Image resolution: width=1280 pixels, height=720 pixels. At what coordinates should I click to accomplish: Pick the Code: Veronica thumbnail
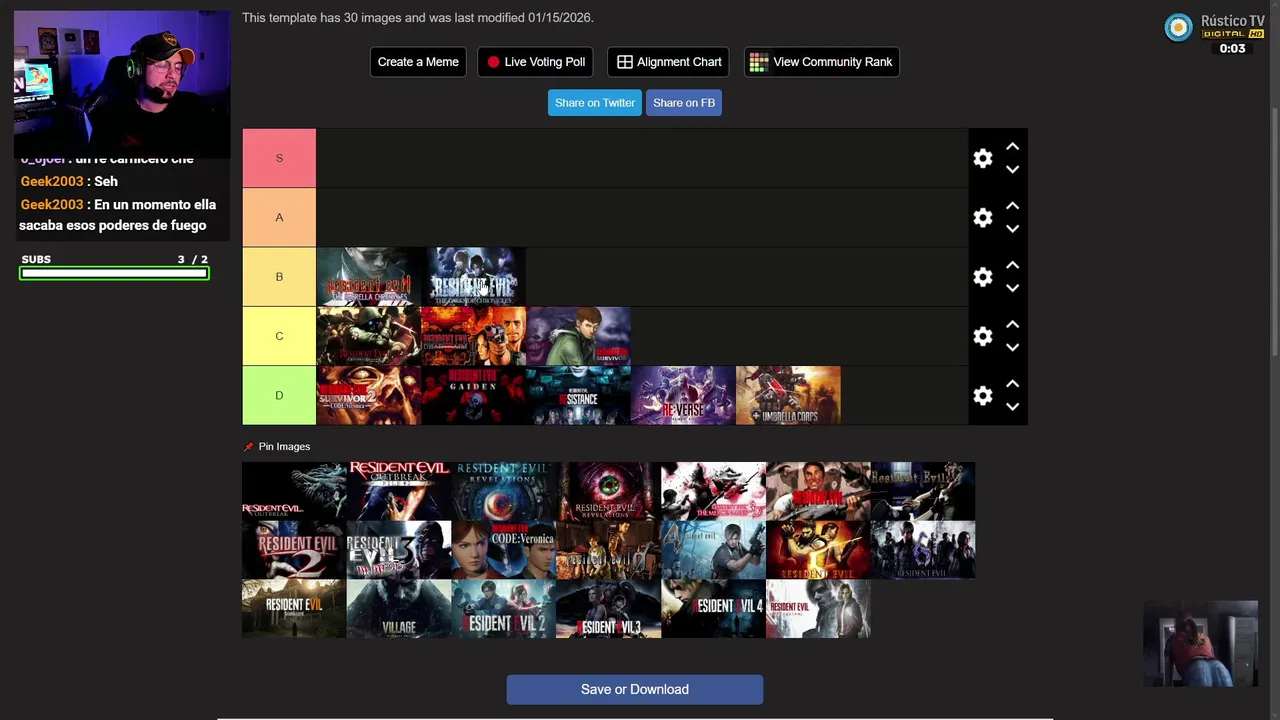(504, 550)
